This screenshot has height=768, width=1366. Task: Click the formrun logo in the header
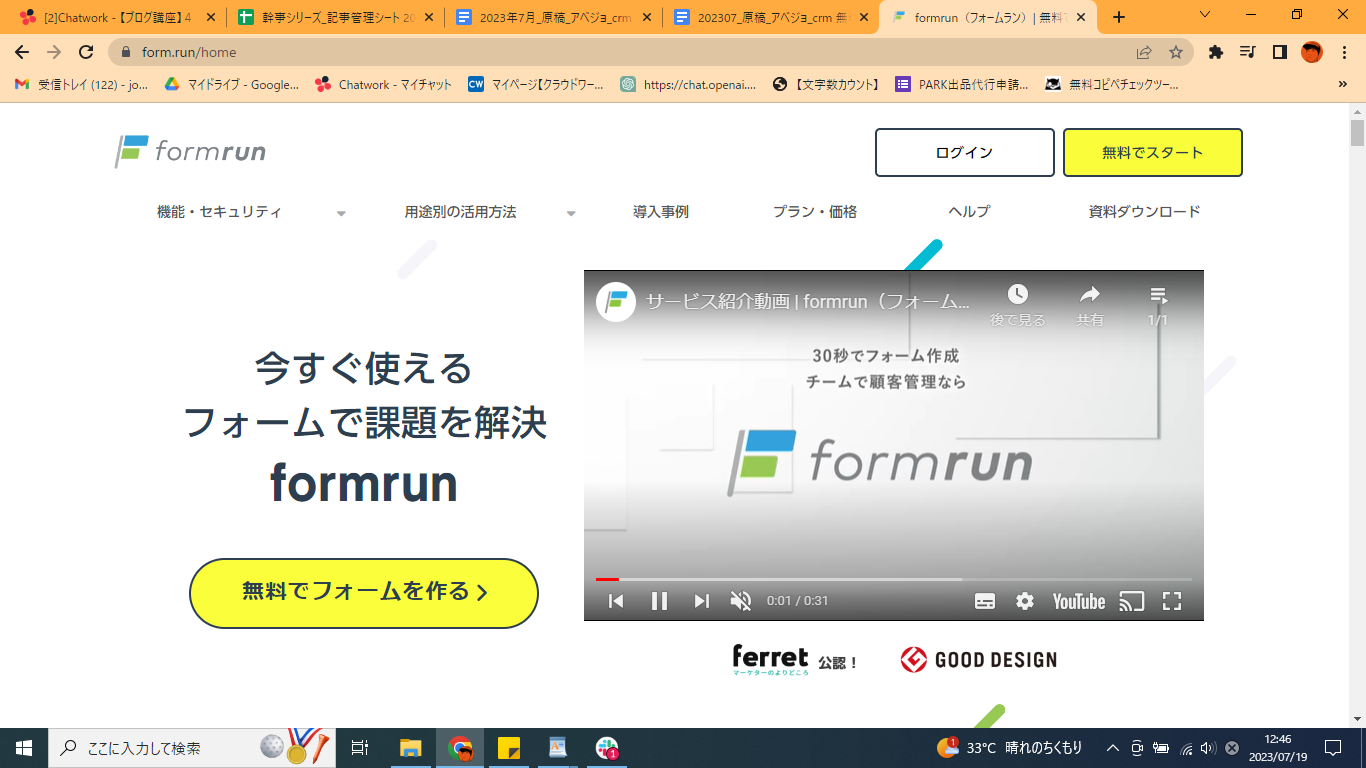click(190, 151)
